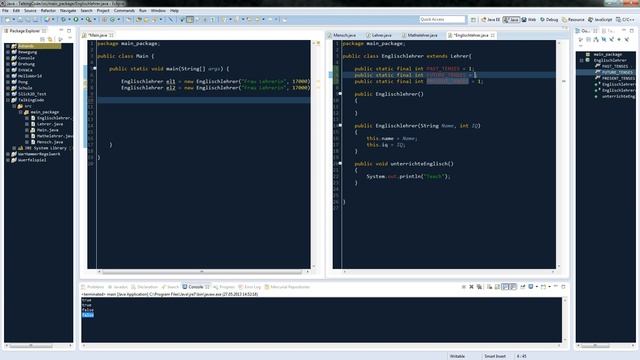Collapse the Englischlehrer class in Outline

click(582, 60)
